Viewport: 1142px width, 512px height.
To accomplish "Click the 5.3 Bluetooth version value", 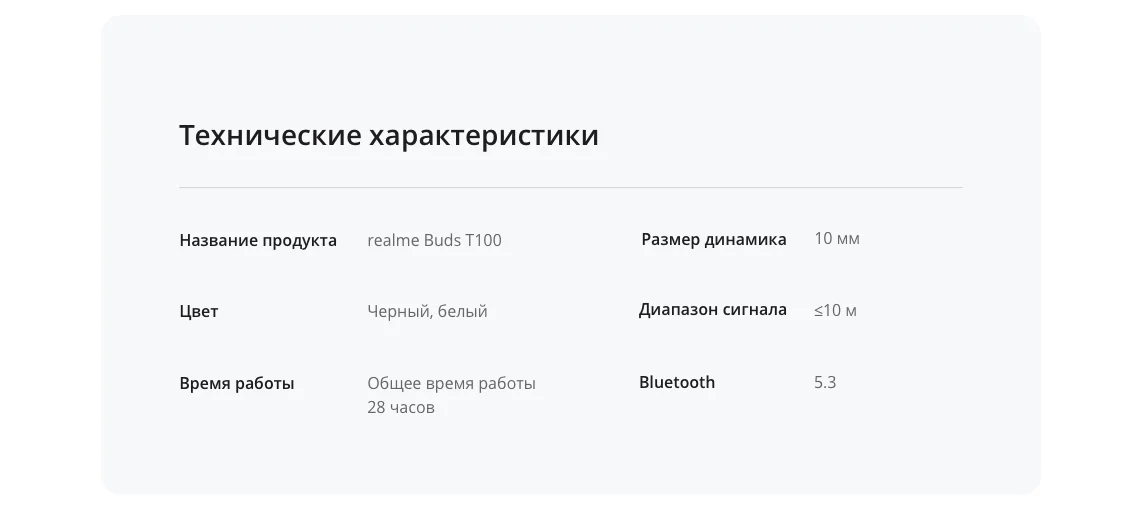I will pyautogui.click(x=825, y=382).
